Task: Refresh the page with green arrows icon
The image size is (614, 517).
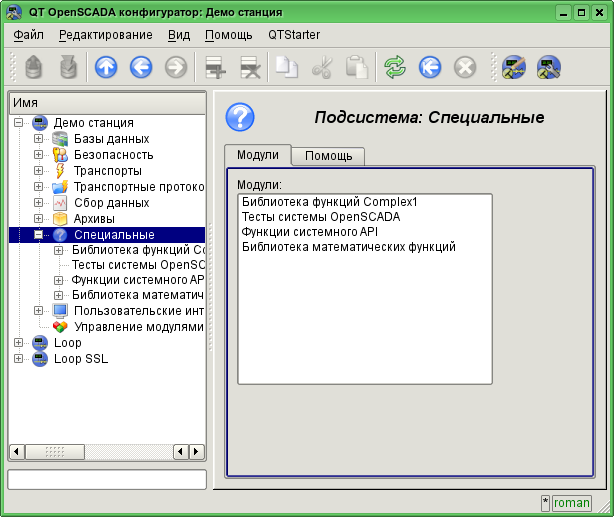Action: click(x=395, y=67)
